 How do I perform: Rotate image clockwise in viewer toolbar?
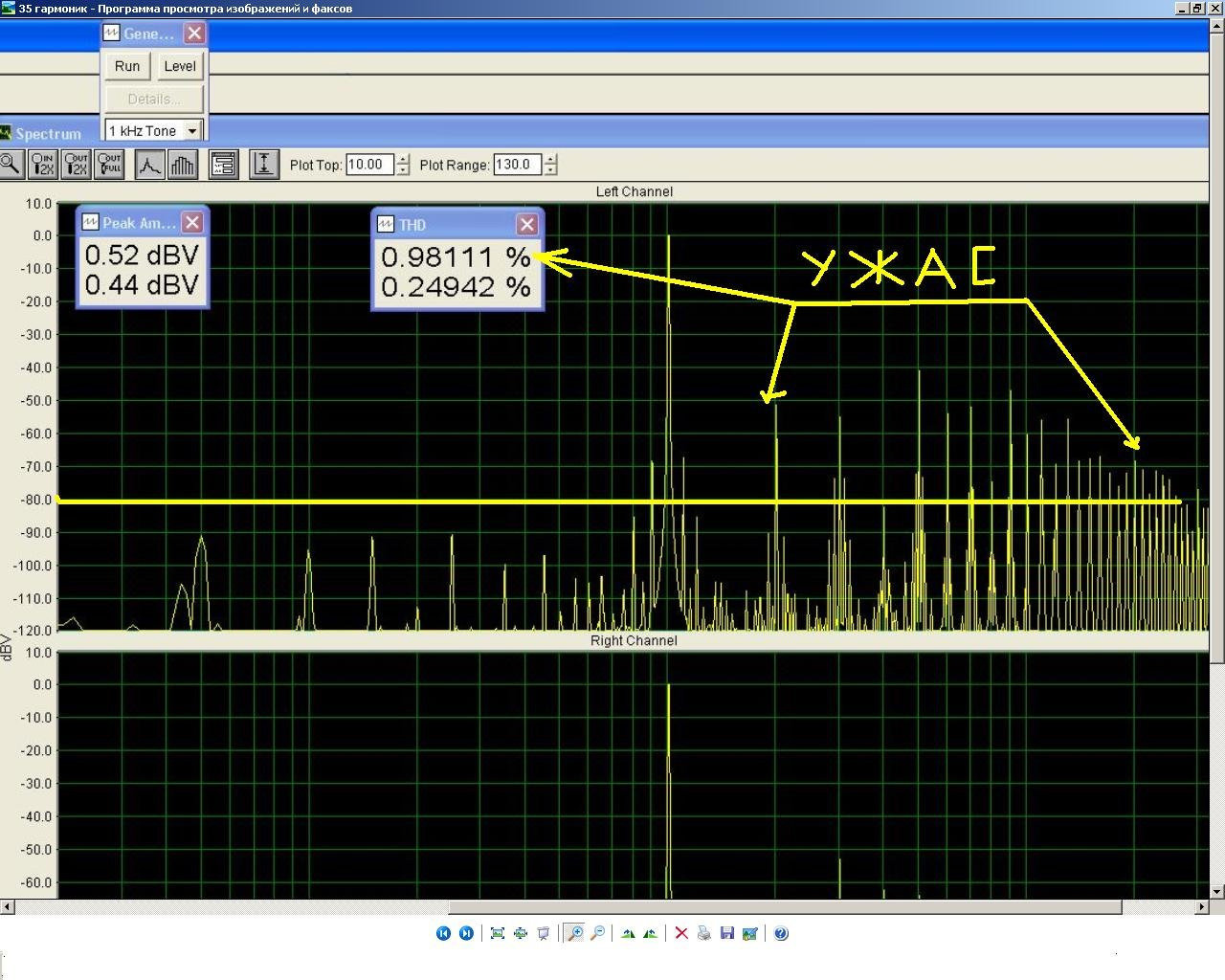628,933
